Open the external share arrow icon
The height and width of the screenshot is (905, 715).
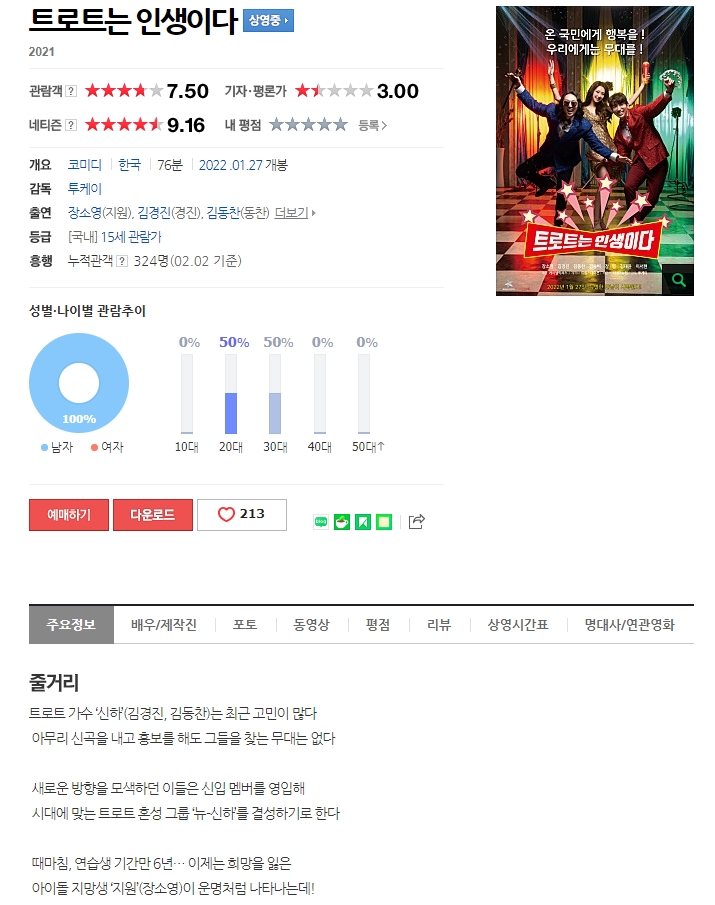(417, 521)
